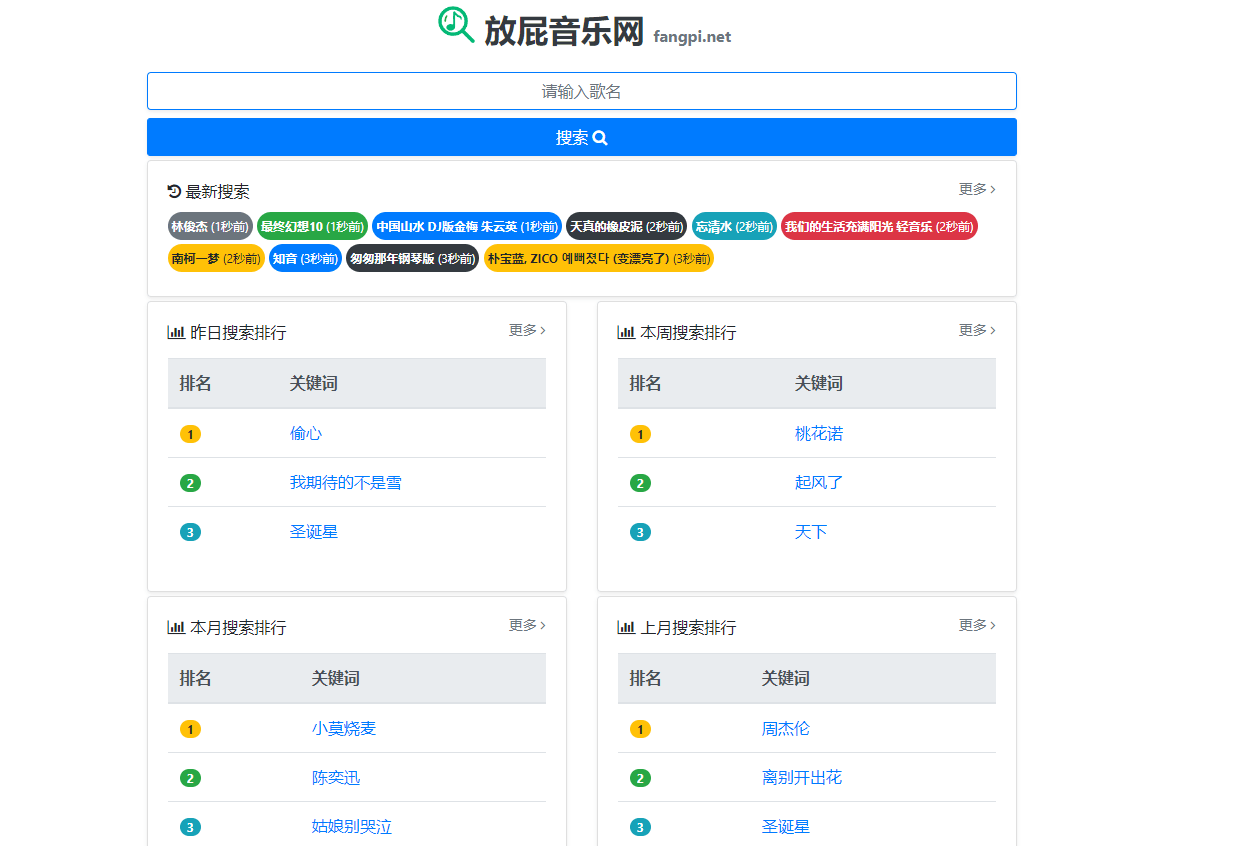The width and height of the screenshot is (1249, 846).
Task: Expand 更多 for 上月搜索排行
Action: tap(976, 624)
